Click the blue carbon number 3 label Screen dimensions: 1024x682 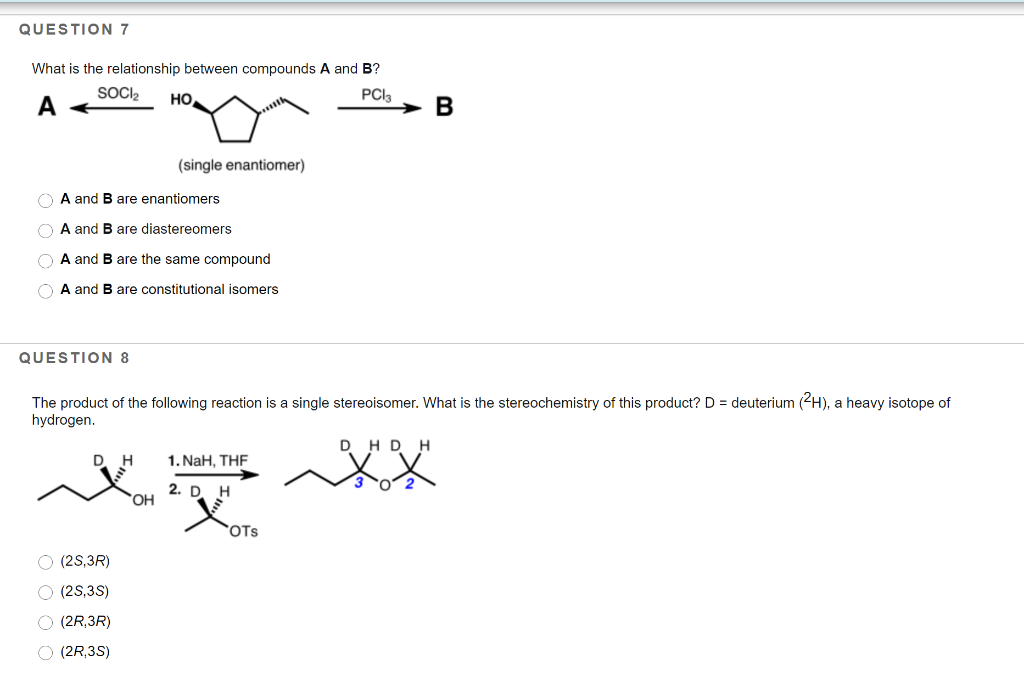[359, 483]
